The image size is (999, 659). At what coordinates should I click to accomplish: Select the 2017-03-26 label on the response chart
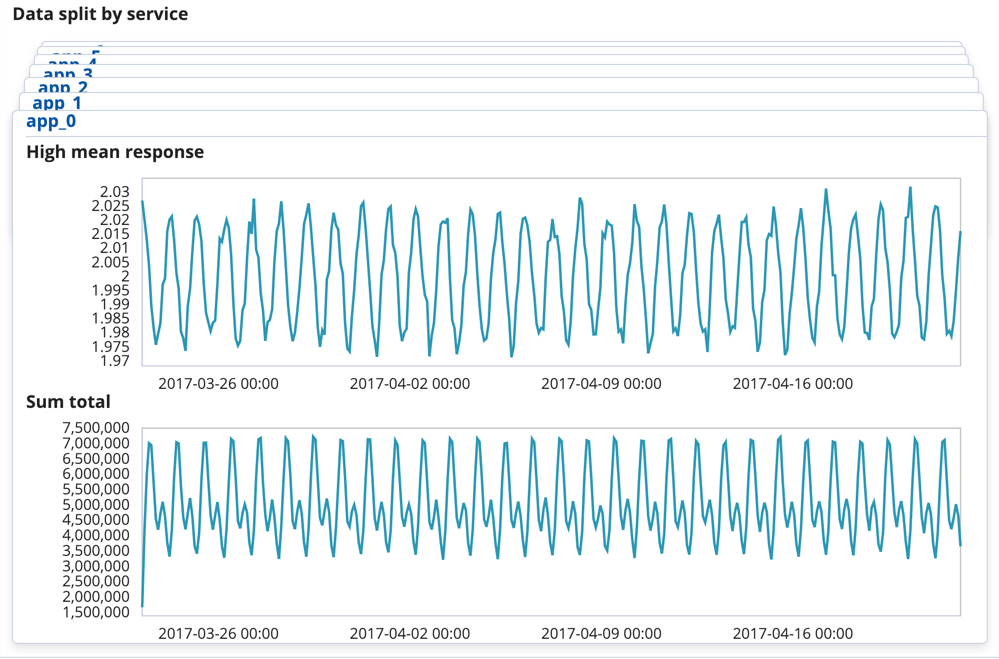(x=218, y=383)
